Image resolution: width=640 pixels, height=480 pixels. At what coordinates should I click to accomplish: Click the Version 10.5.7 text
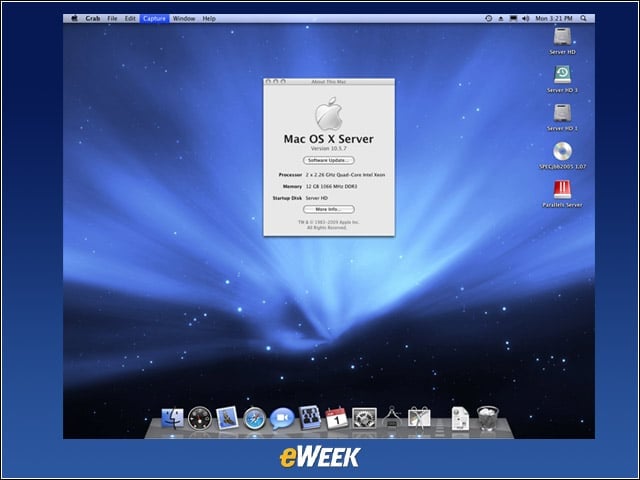click(329, 148)
